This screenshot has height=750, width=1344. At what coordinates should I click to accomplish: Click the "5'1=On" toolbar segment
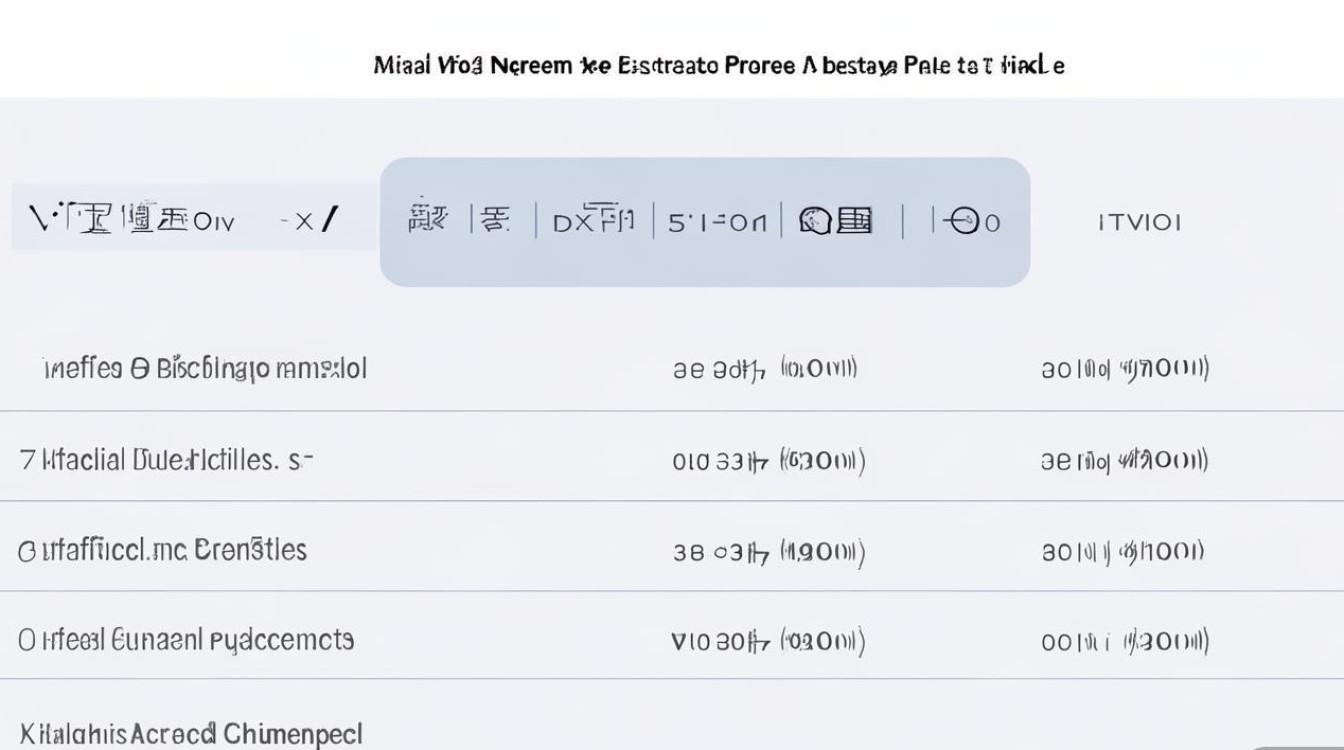[717, 221]
